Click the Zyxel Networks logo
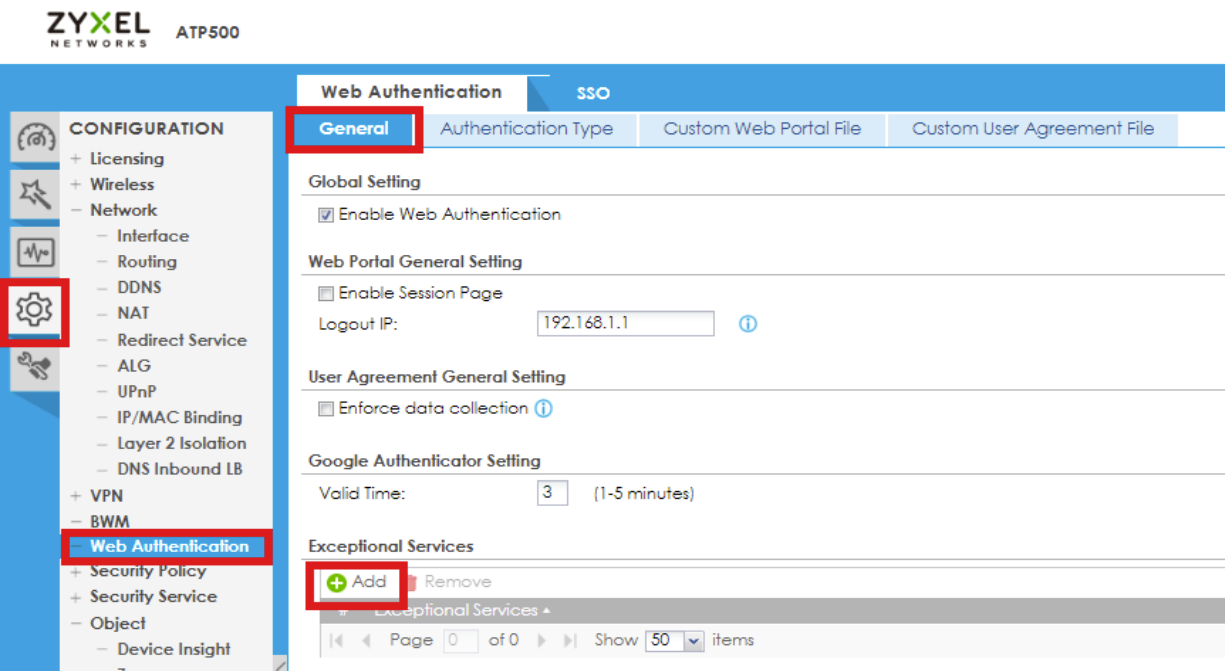Image resolution: width=1225 pixels, height=671 pixels. tap(98, 30)
